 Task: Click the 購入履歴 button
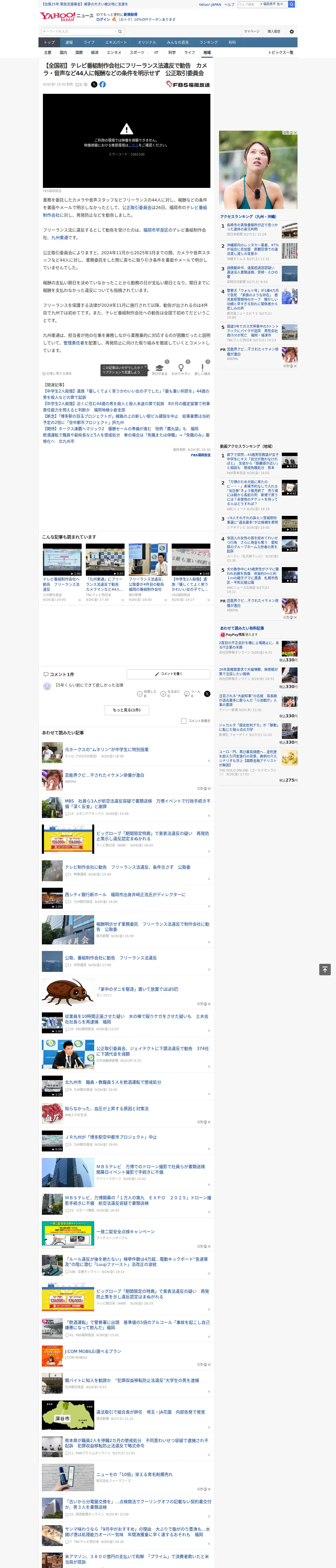click(x=274, y=32)
